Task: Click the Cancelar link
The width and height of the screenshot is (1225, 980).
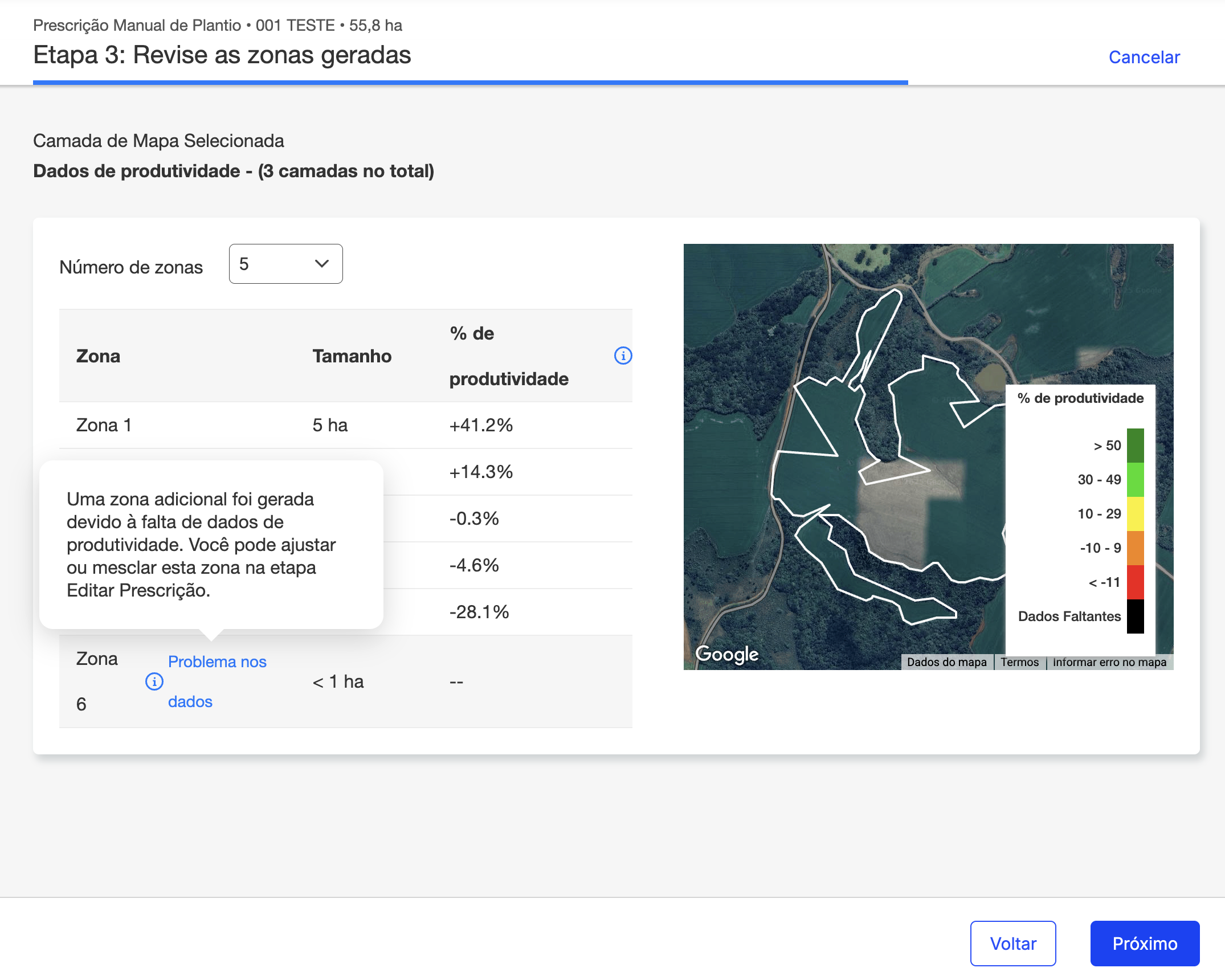Action: [x=1144, y=57]
